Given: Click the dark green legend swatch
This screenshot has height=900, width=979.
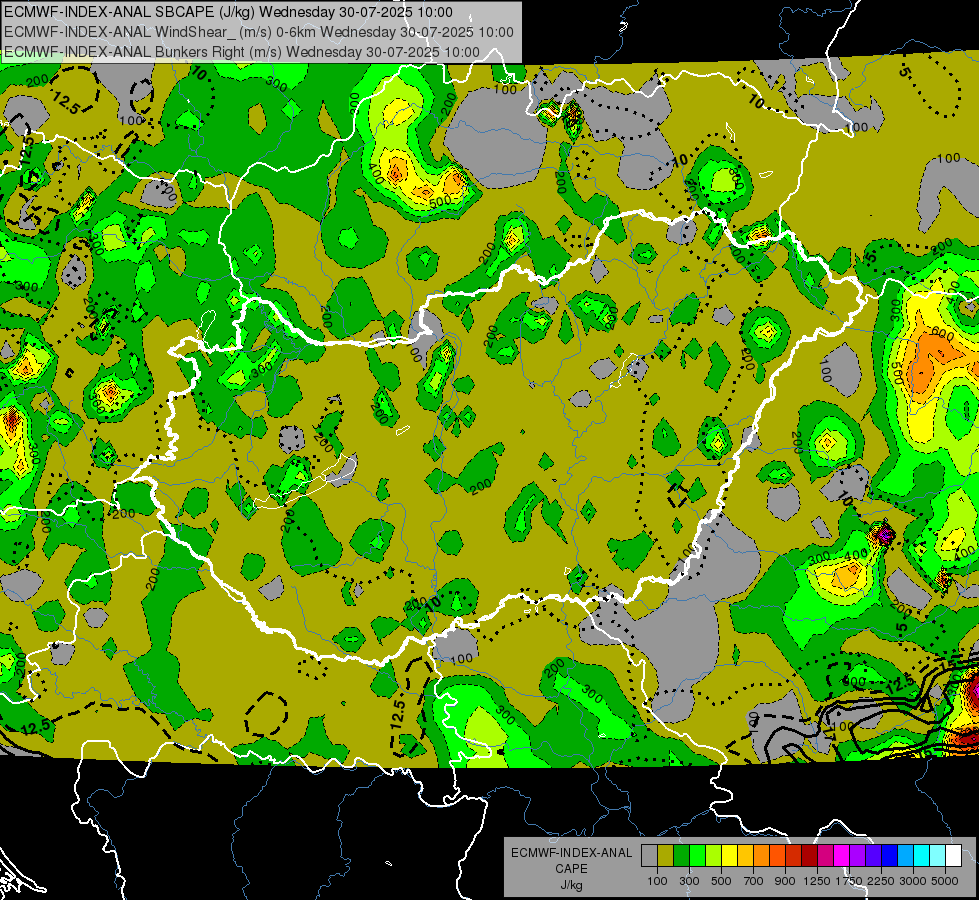Looking at the screenshot, I should click(x=681, y=856).
